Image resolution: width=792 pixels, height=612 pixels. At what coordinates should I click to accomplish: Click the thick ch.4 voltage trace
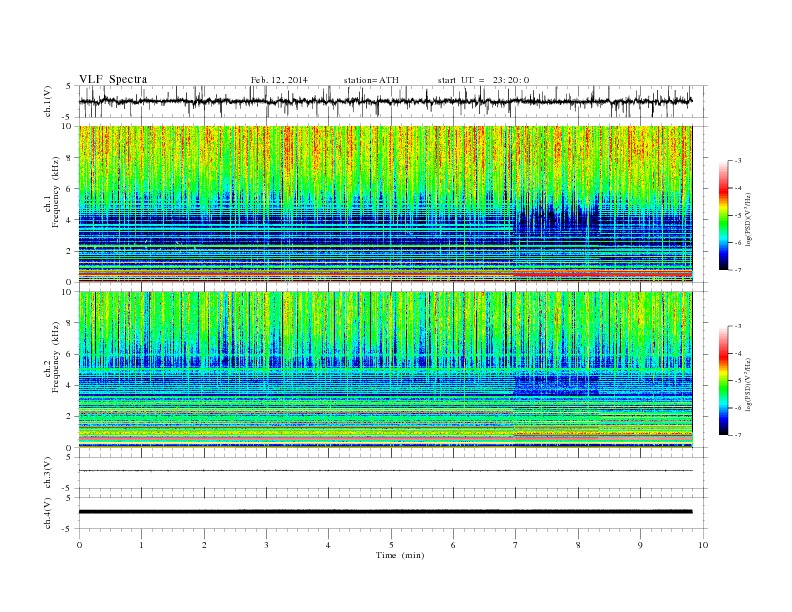point(385,512)
